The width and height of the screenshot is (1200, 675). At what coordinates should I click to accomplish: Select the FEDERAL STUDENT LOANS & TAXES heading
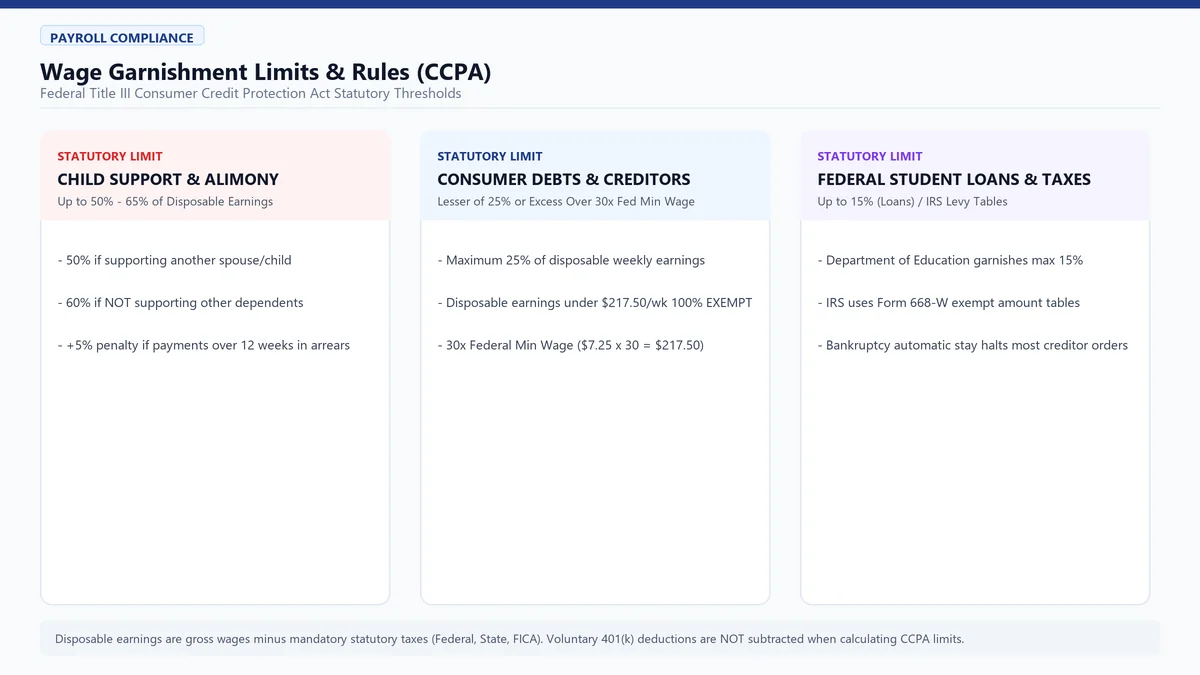click(954, 180)
